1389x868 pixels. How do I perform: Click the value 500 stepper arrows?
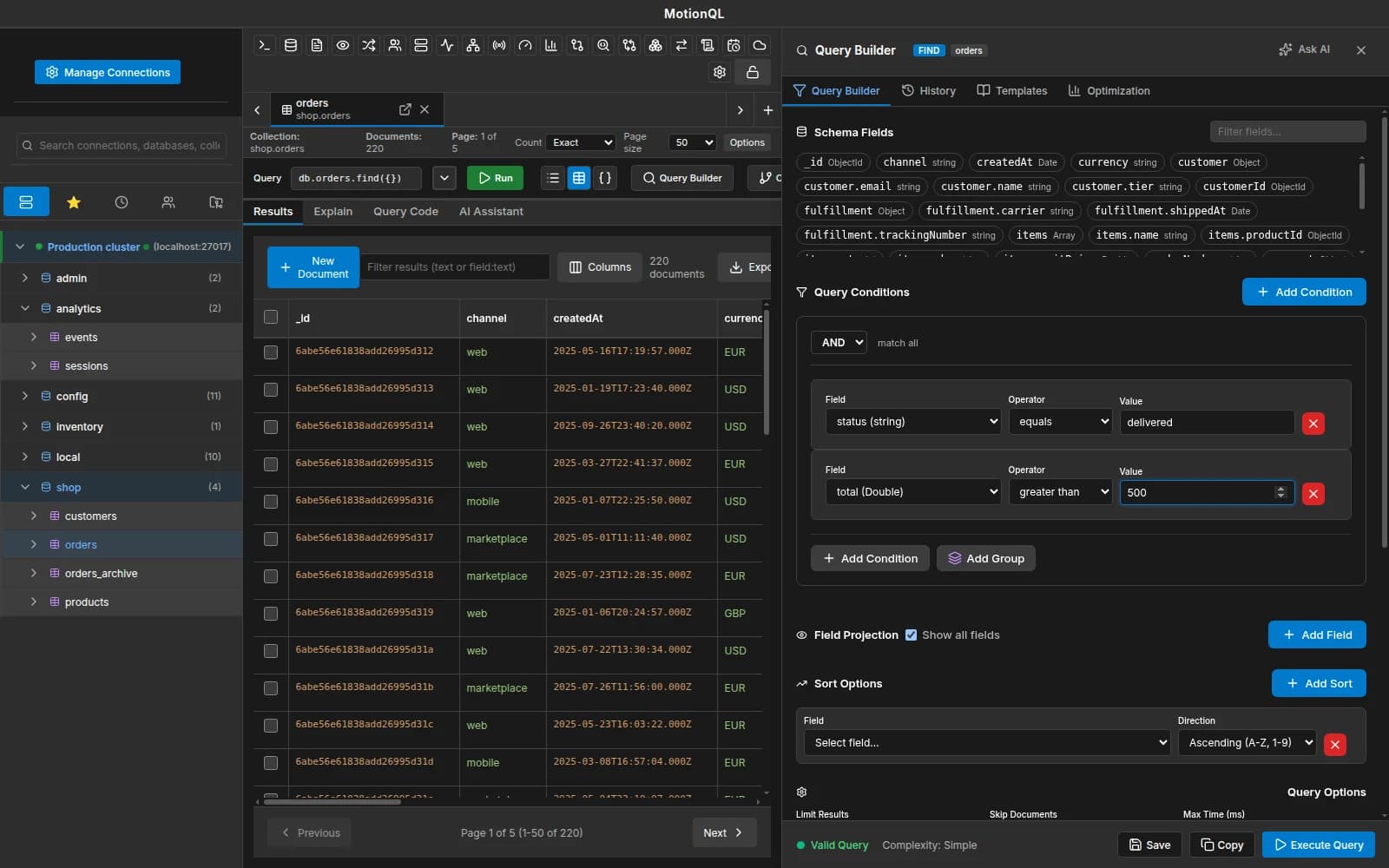pyautogui.click(x=1280, y=492)
